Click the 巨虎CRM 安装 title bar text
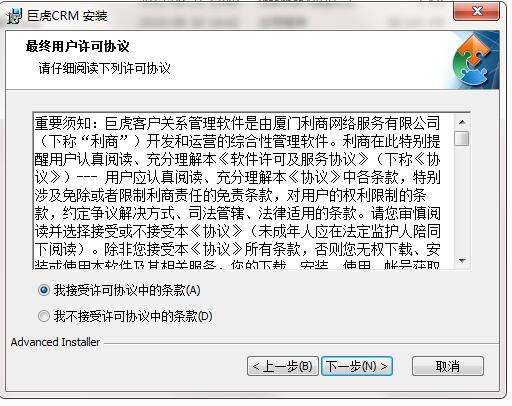Screen dimensions: 512x406 point(67,16)
